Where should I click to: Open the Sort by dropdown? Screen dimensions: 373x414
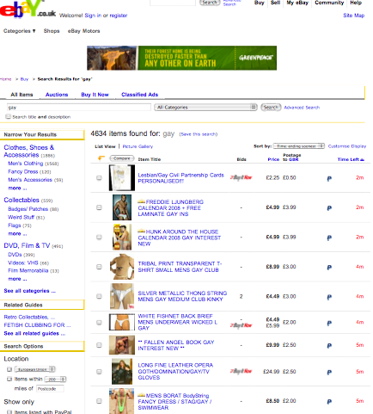coord(299,146)
